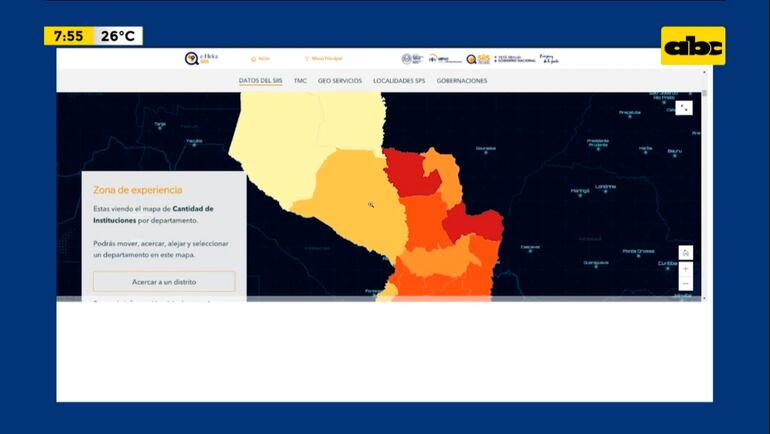Go to the GOBERNACIONES tab

click(462, 80)
